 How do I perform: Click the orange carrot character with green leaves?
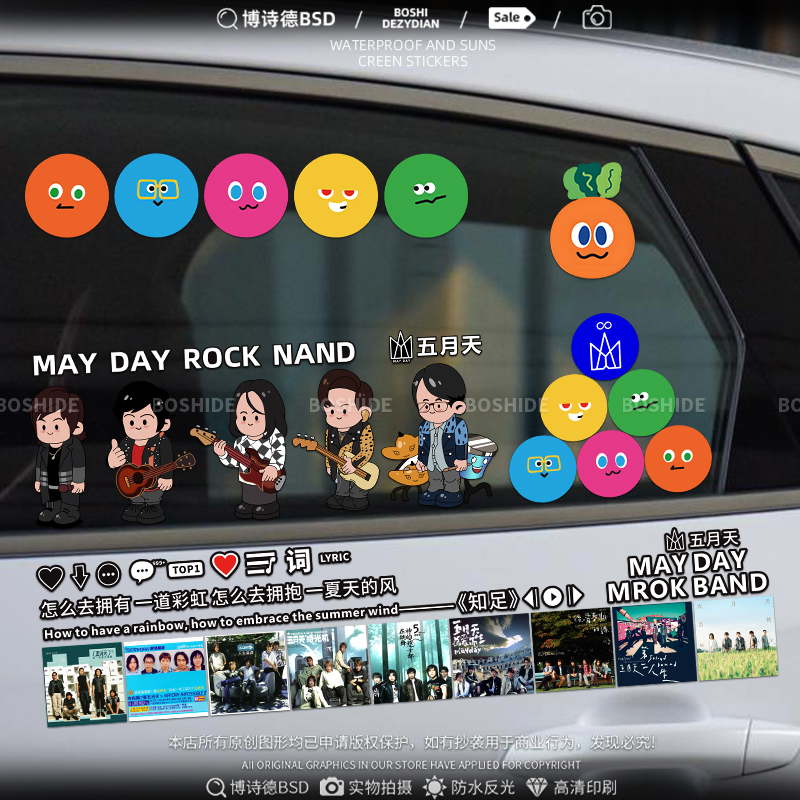pos(592,221)
